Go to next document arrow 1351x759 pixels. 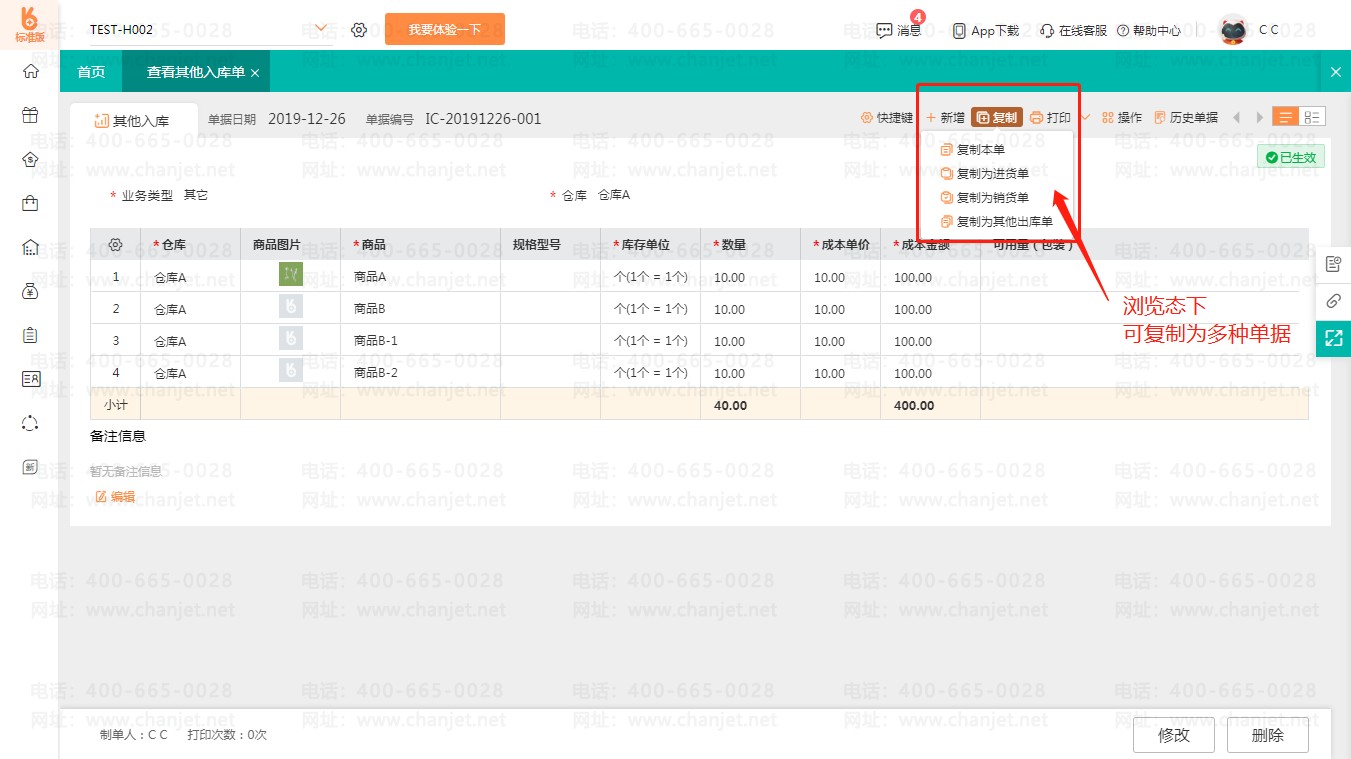1259,118
